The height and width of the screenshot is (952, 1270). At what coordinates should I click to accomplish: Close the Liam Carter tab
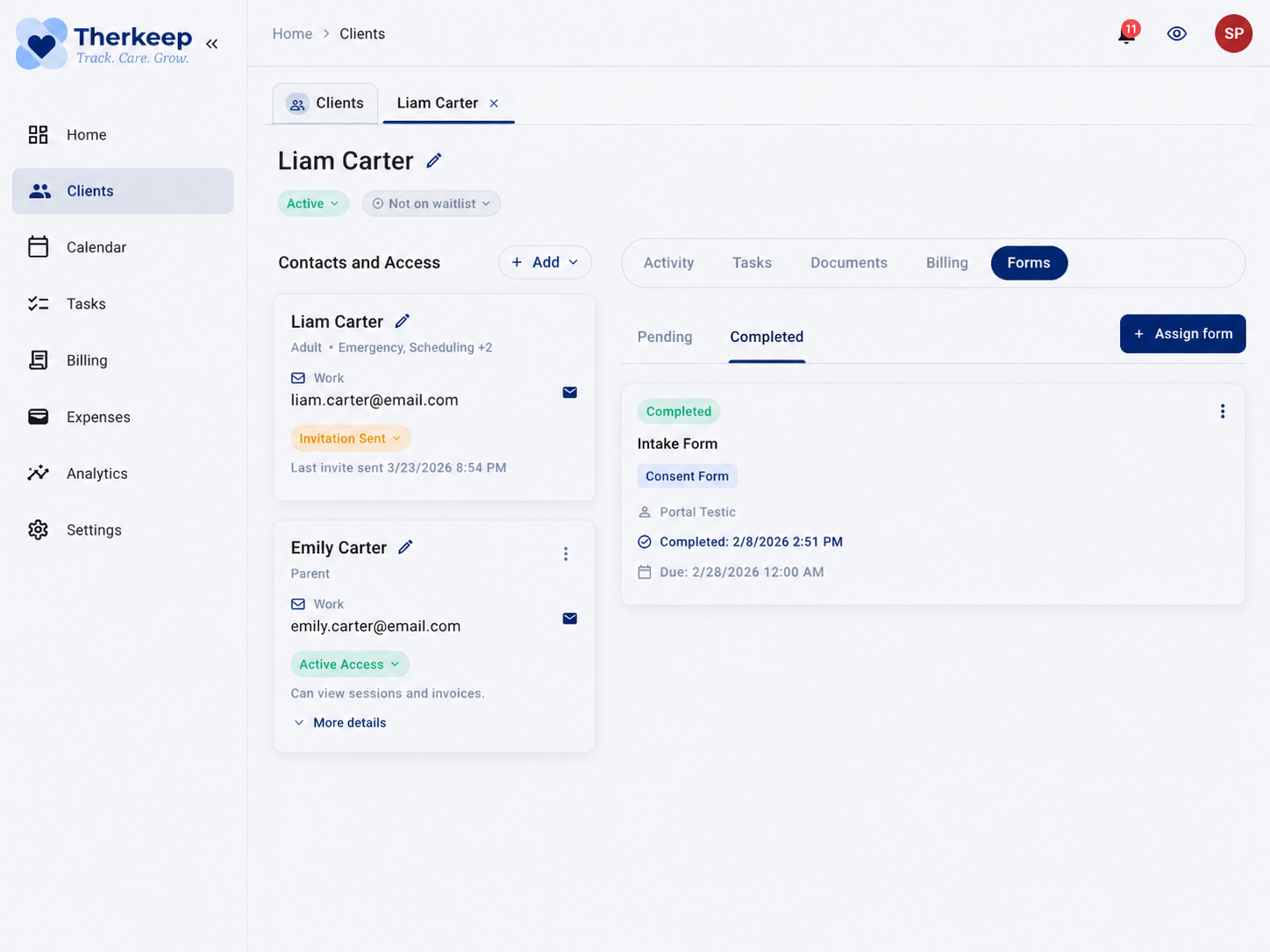[x=494, y=103]
